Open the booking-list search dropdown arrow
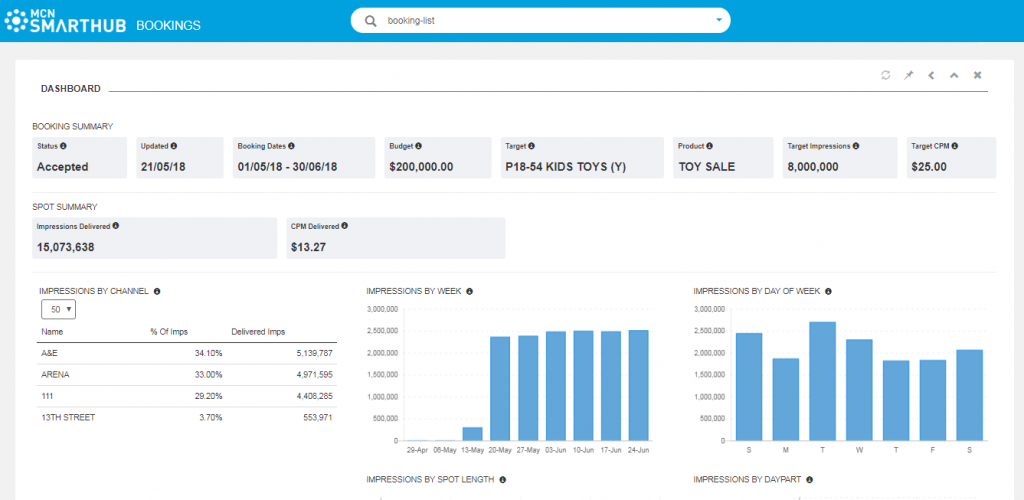Screen dimensions: 1024x500 coord(719,20)
